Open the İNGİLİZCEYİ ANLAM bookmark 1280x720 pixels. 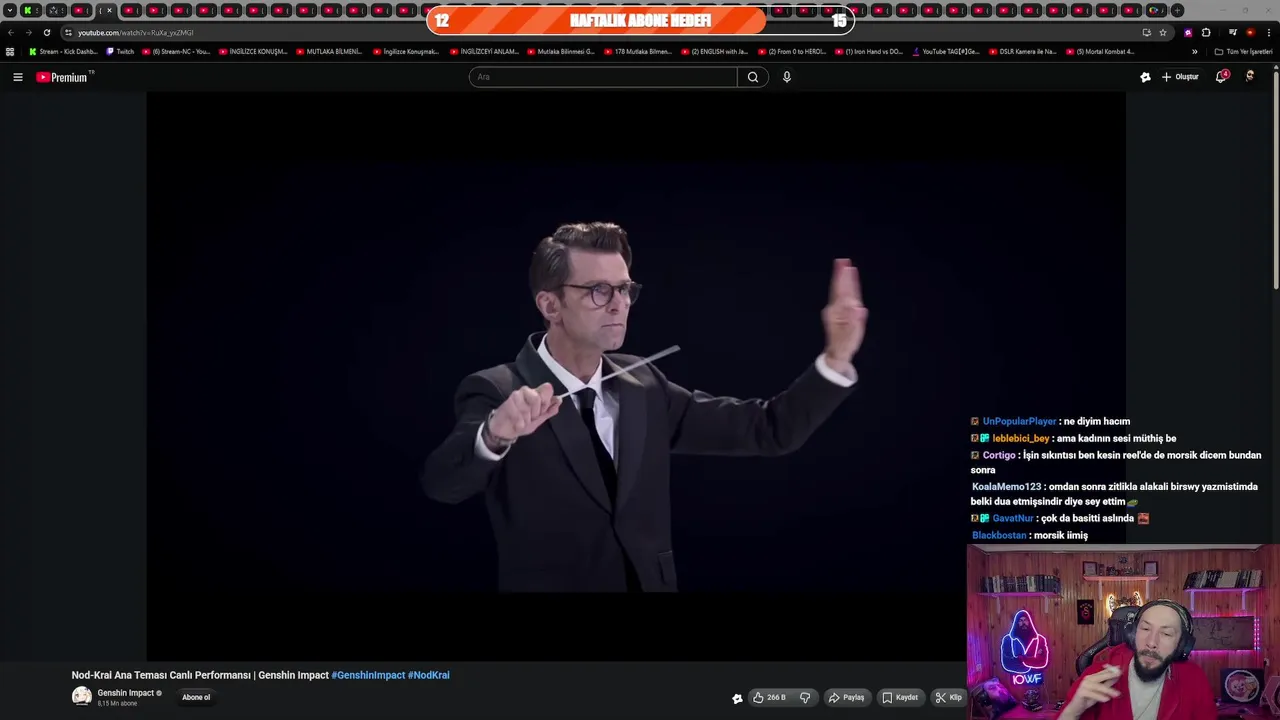(x=484, y=51)
